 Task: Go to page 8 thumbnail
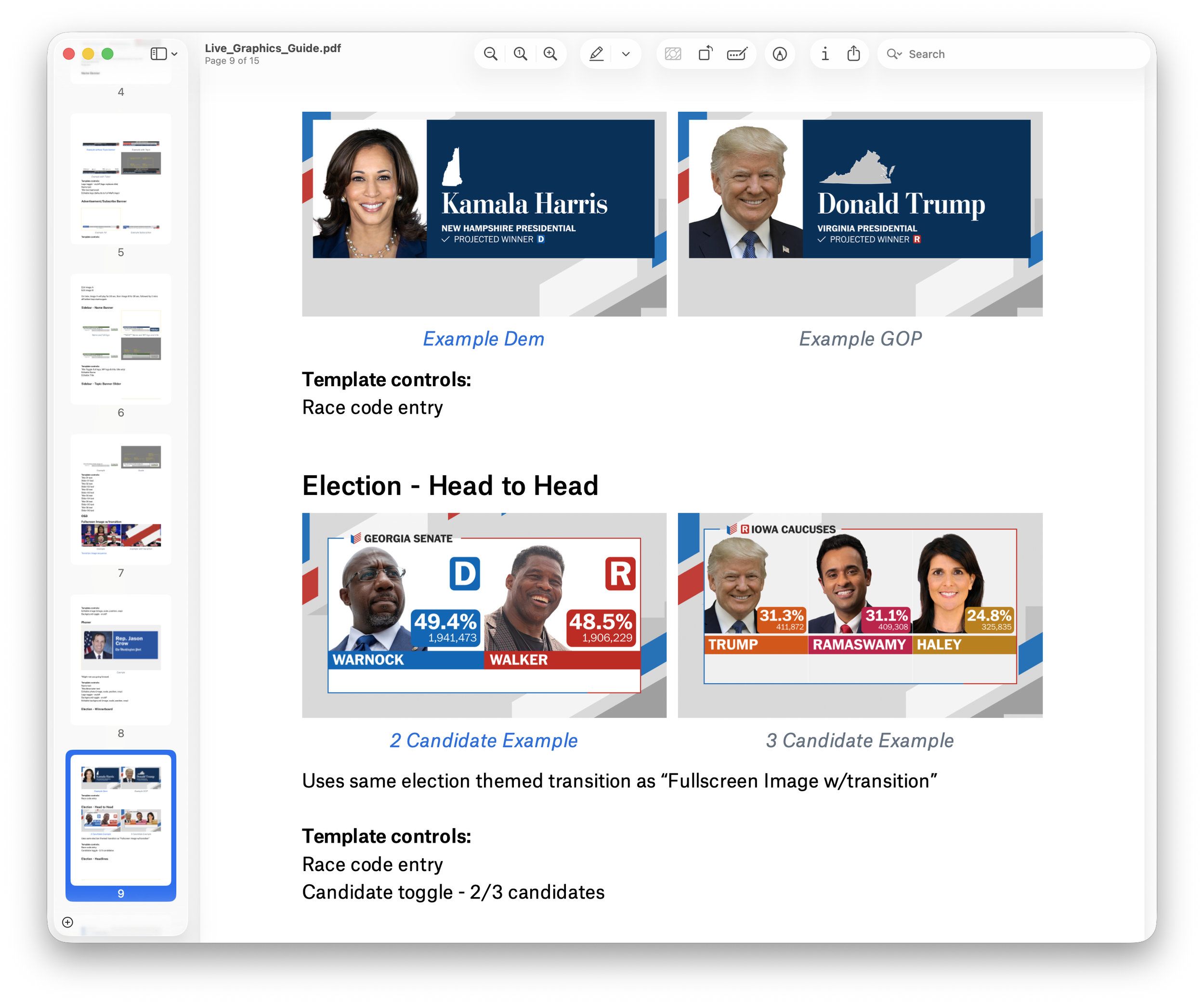120,659
